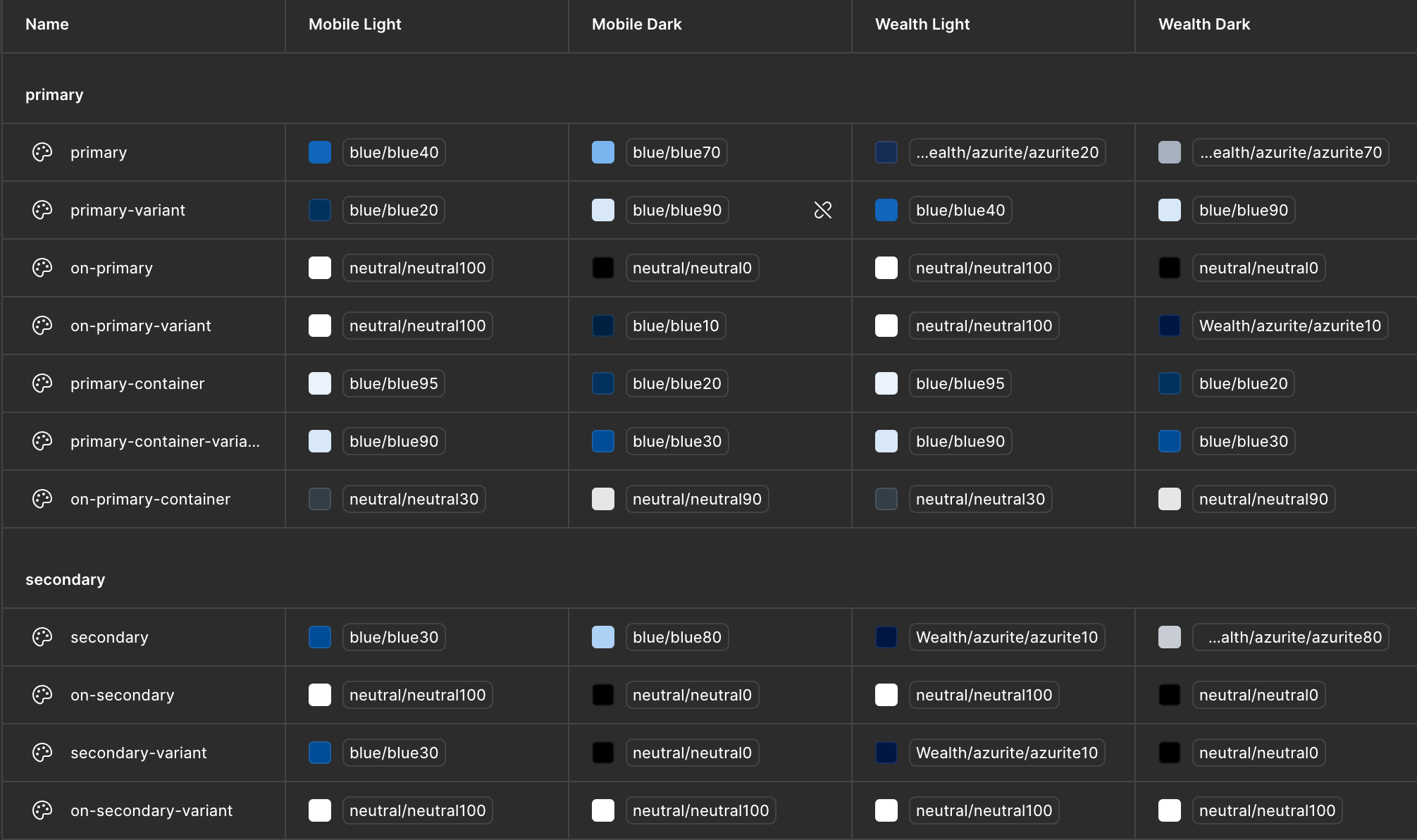Click palette icon for the on-primary-container variable
This screenshot has width=1417, height=840.
[42, 499]
